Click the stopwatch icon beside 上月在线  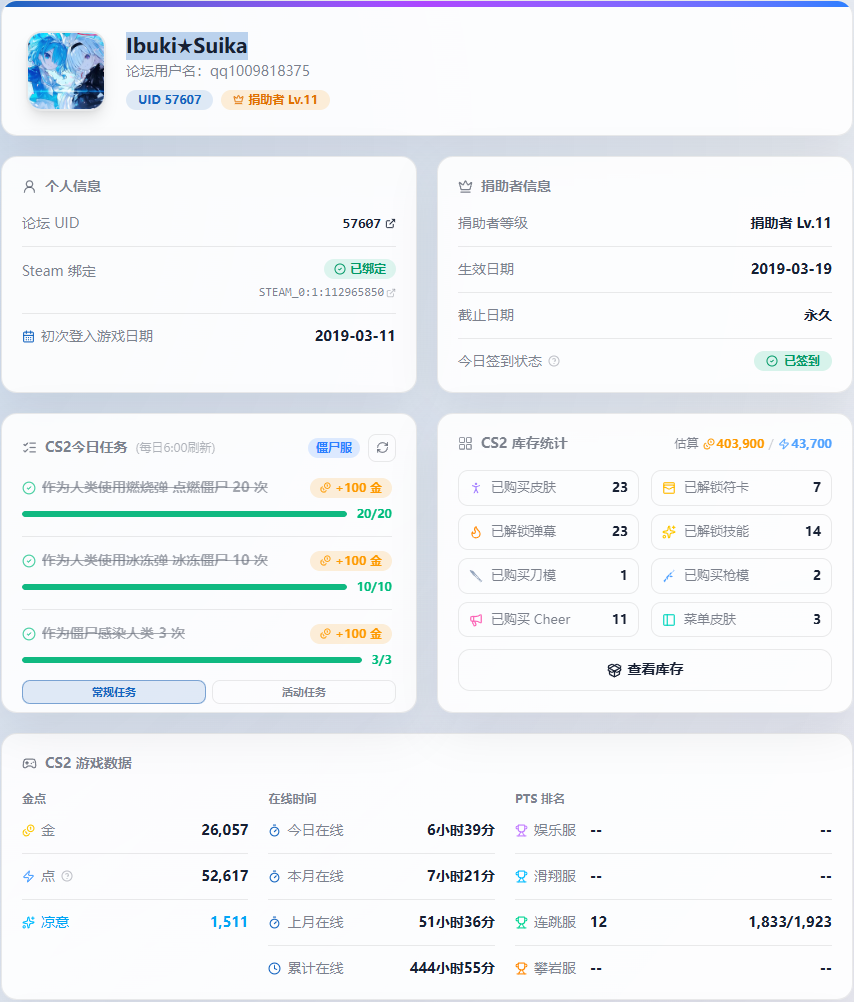[x=274, y=923]
